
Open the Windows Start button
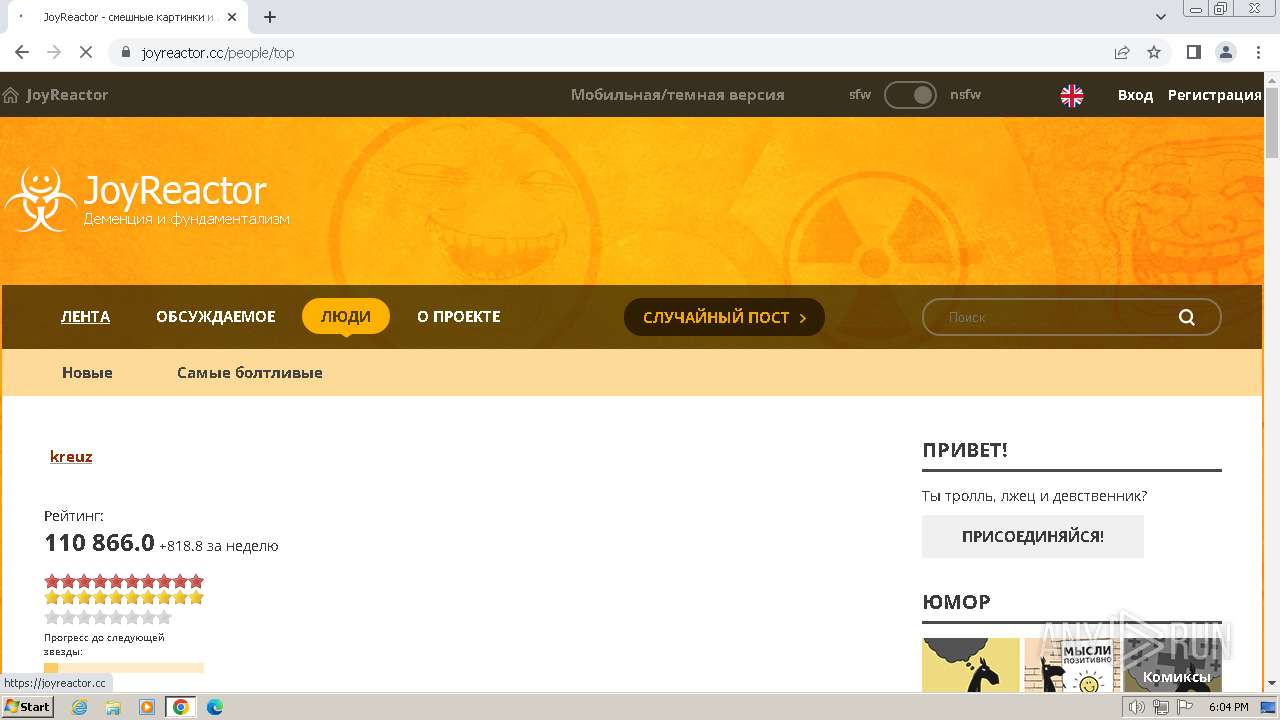28,707
